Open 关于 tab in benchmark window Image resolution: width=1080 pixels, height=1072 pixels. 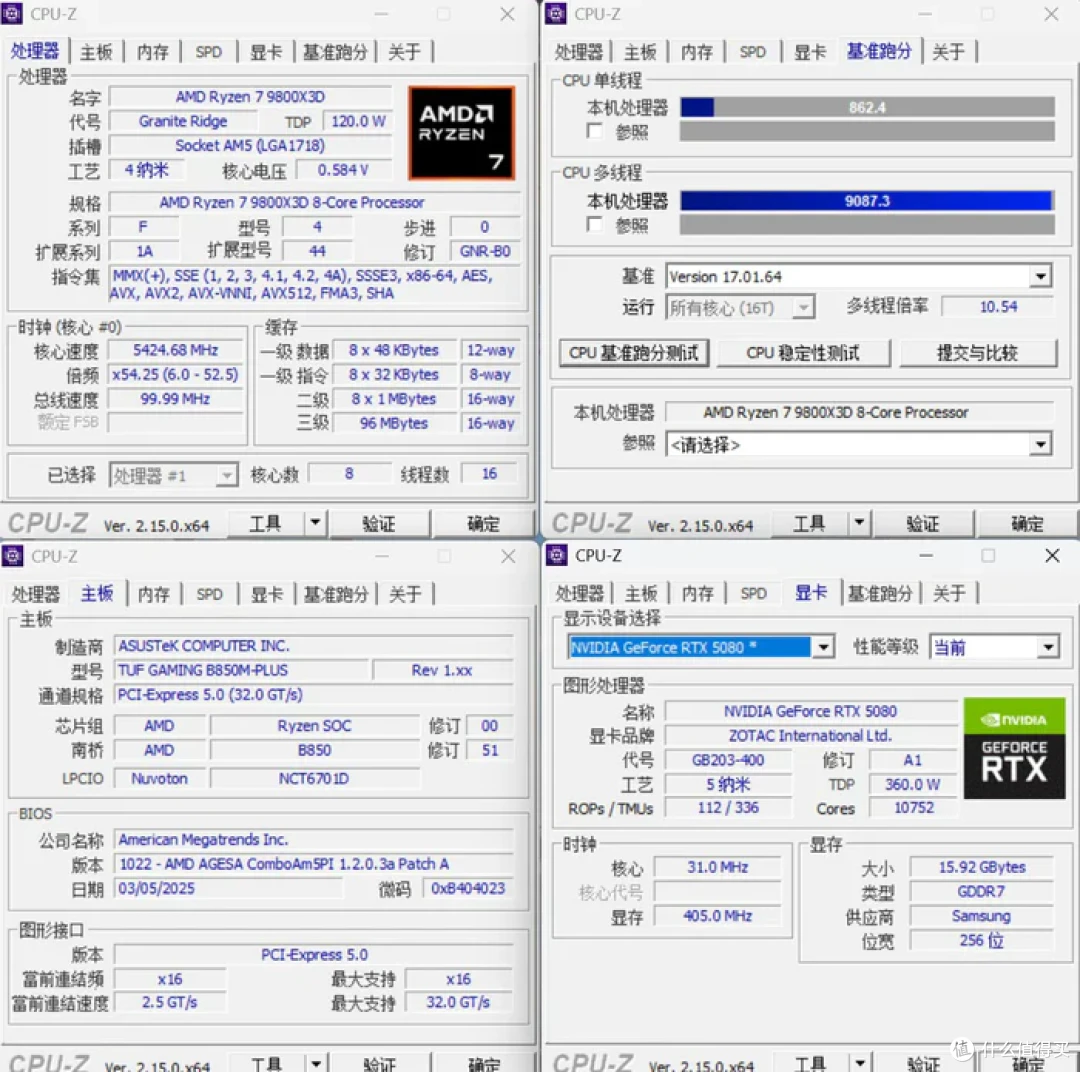click(x=948, y=52)
